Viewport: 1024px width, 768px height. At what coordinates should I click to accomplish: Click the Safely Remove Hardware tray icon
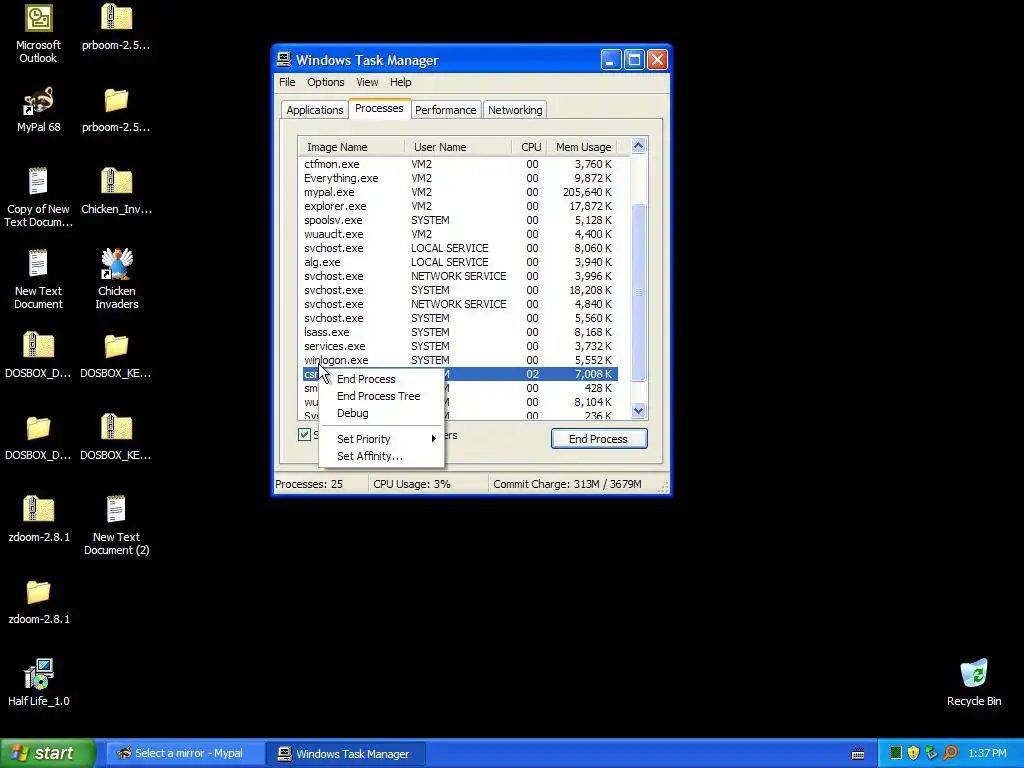point(931,753)
